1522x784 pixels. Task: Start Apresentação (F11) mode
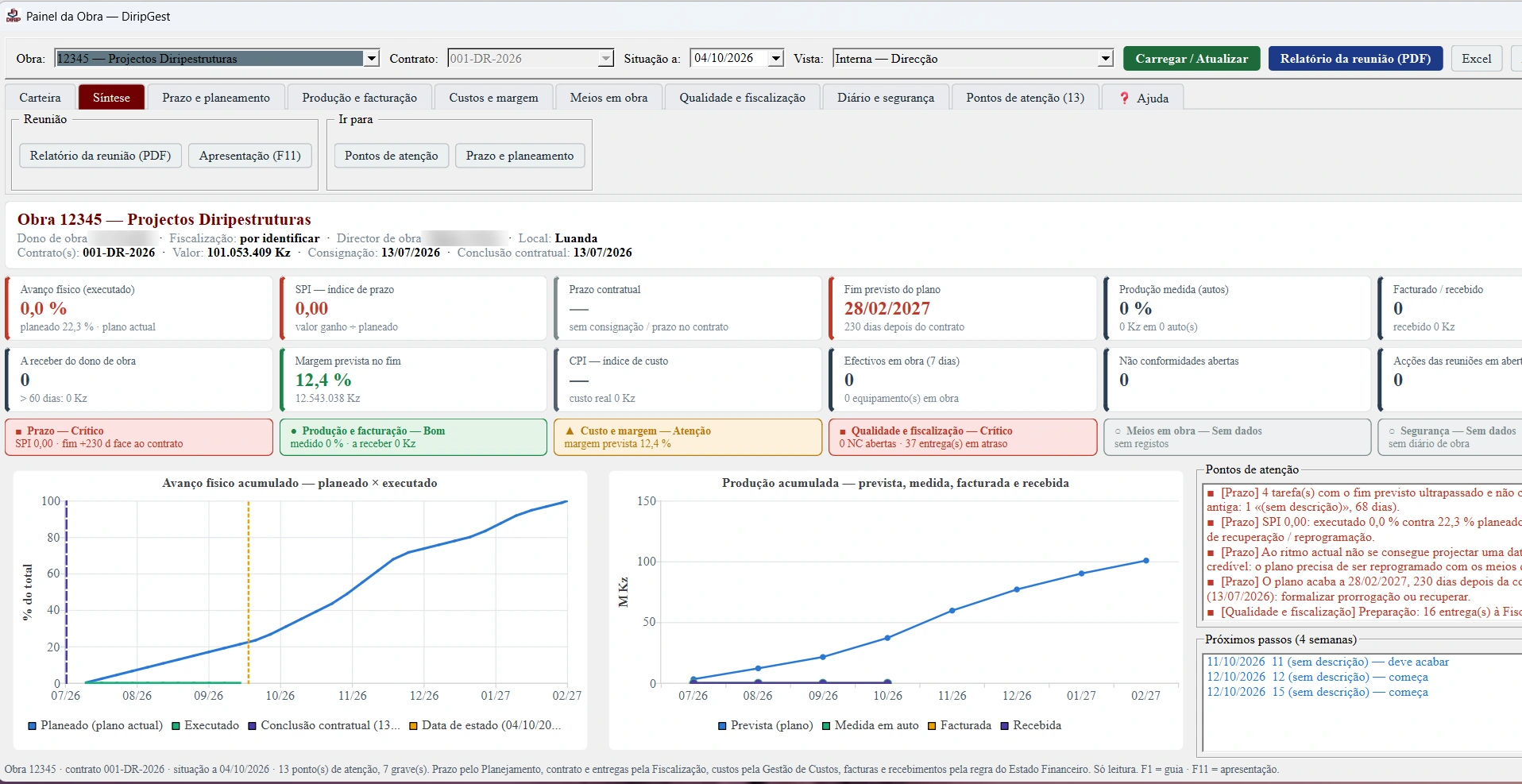[250, 156]
